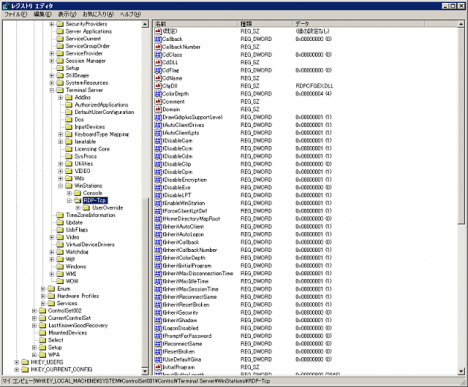Screen dimensions: 468x387
Task: Click the (既定) default value icon
Action: pos(158,31)
